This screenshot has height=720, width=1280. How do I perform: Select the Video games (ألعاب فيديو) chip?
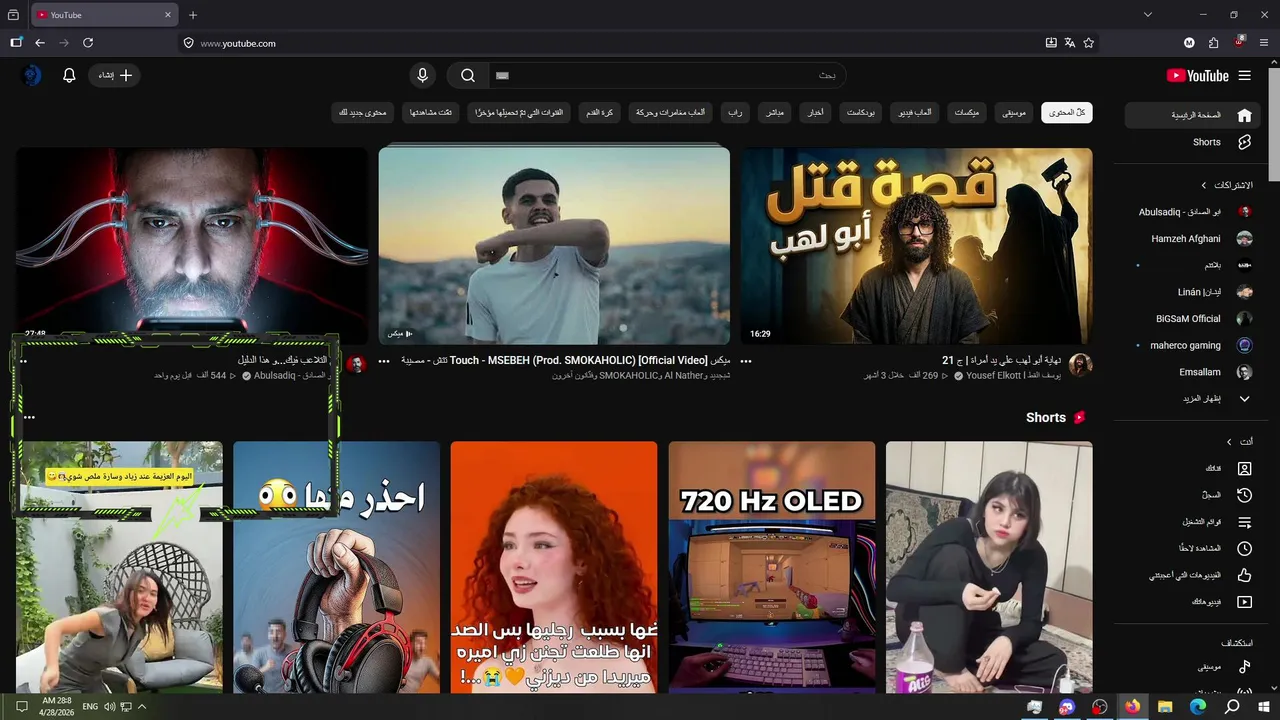click(x=913, y=113)
